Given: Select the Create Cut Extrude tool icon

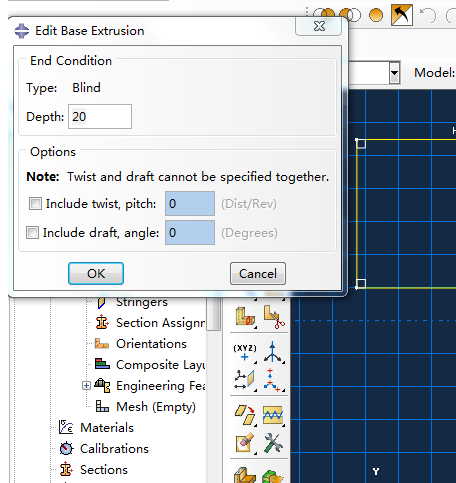Looking at the screenshot, I should tap(274, 317).
